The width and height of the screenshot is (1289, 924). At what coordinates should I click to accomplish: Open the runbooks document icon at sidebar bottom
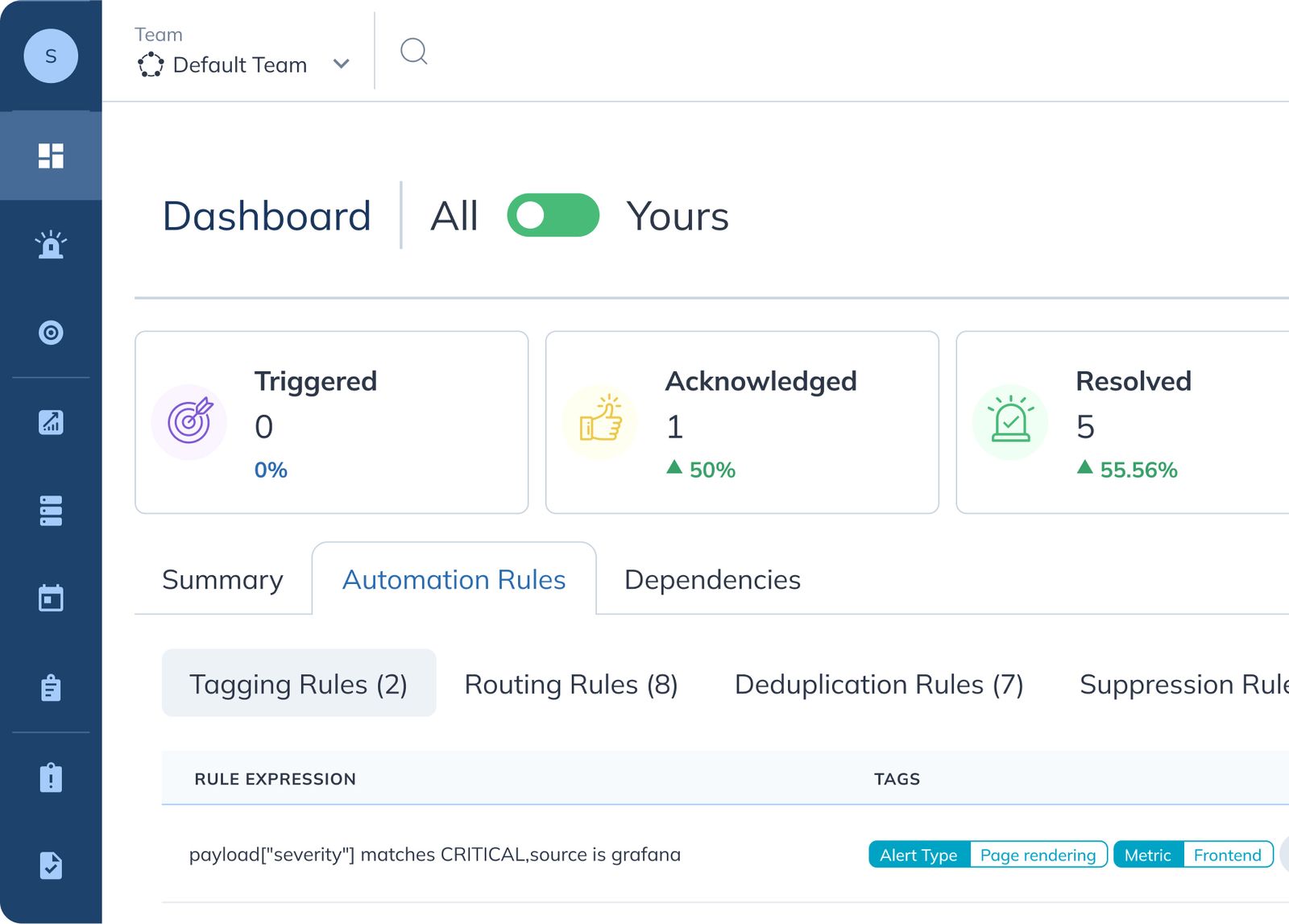[52, 866]
